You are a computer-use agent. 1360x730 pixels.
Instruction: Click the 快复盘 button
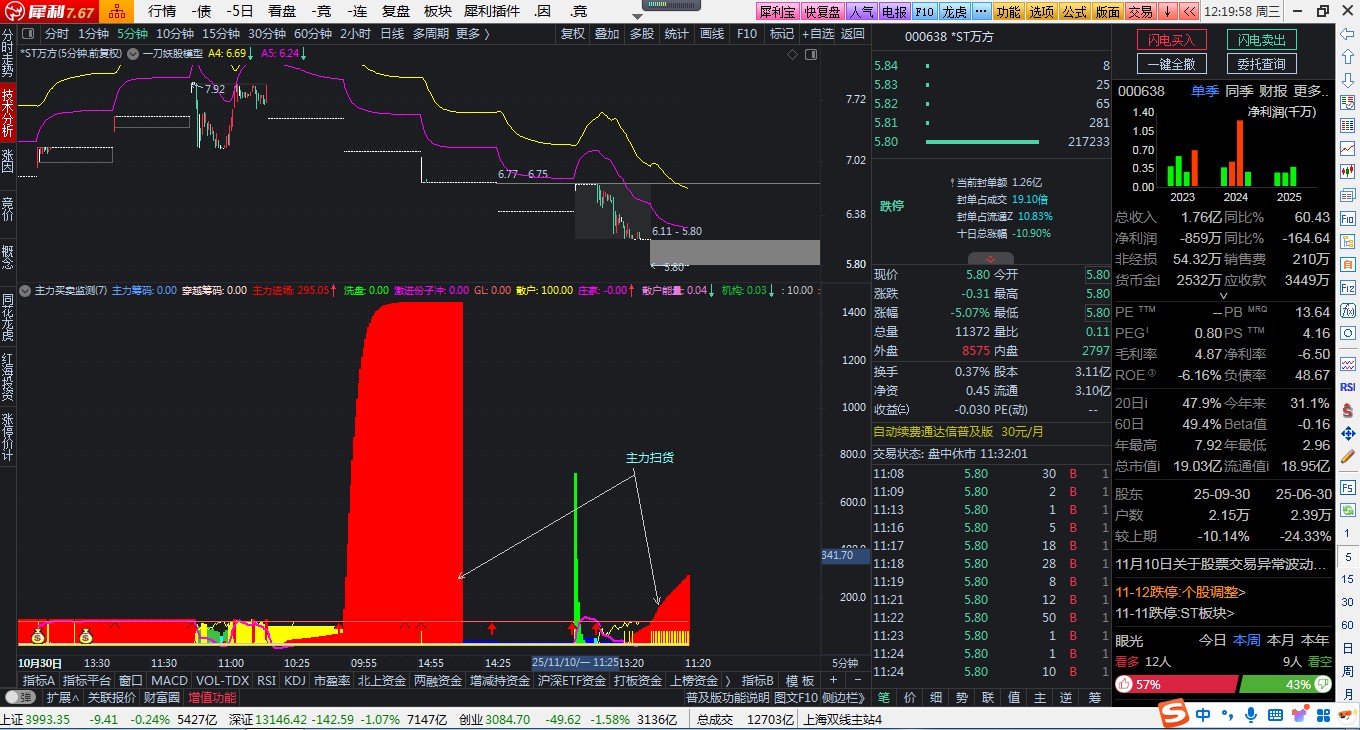823,12
